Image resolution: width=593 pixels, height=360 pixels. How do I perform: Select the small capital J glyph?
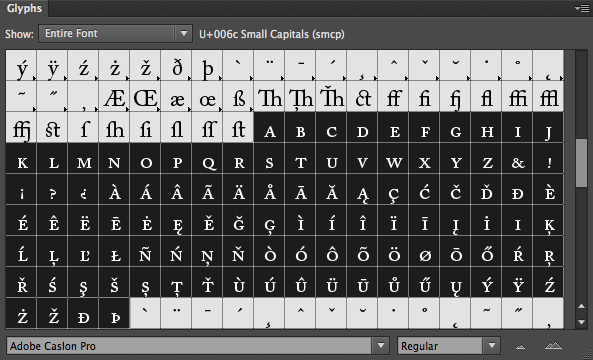(x=548, y=127)
